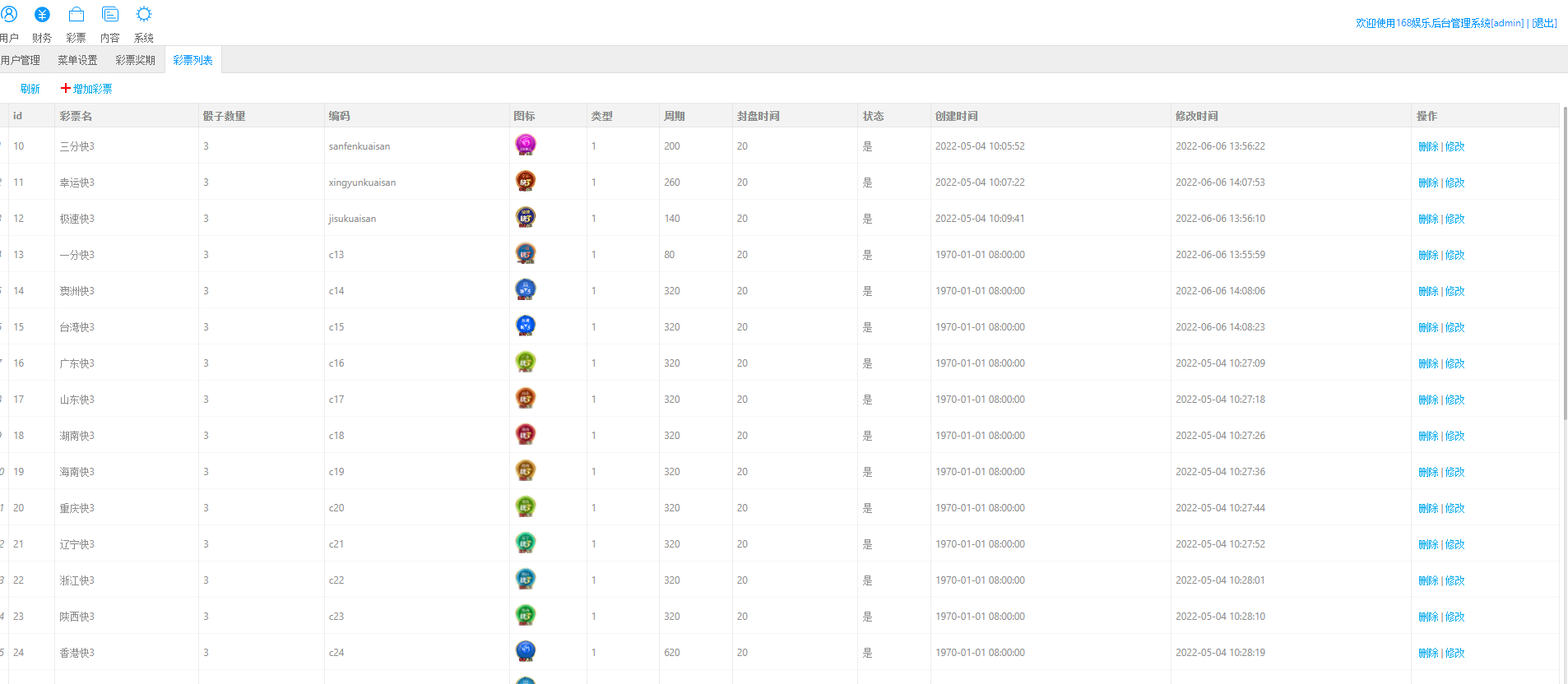Switch to the 用户管理 tab
The width and height of the screenshot is (1568, 684).
(21, 60)
